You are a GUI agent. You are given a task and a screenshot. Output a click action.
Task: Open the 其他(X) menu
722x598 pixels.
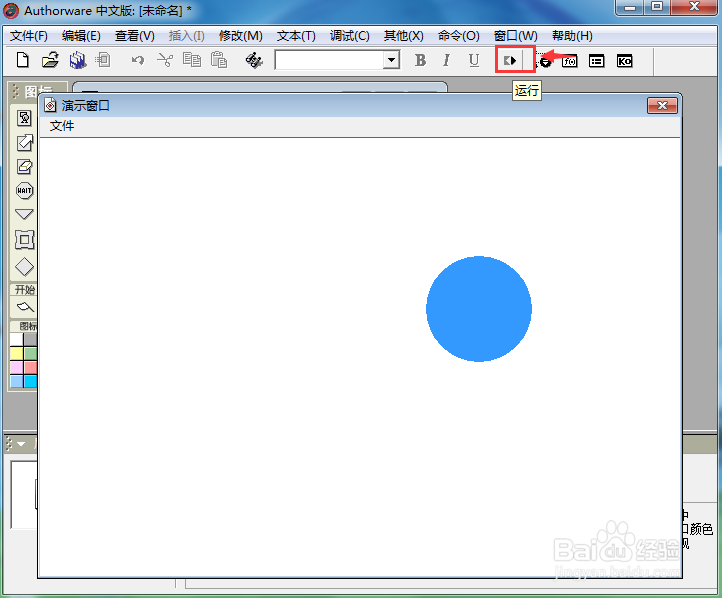403,35
